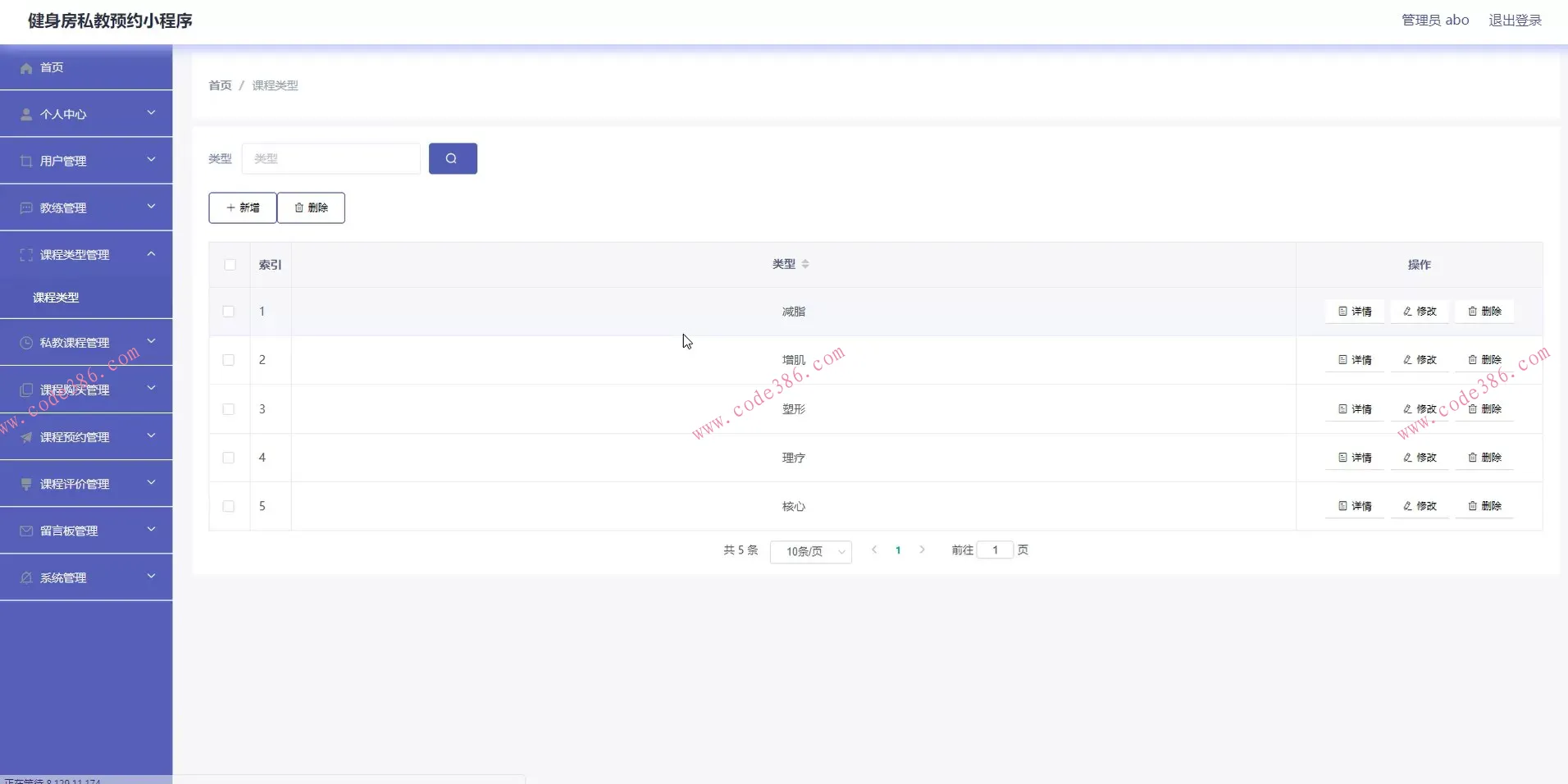Click the 前往 page number input
This screenshot has height=784, width=1568.
[995, 549]
